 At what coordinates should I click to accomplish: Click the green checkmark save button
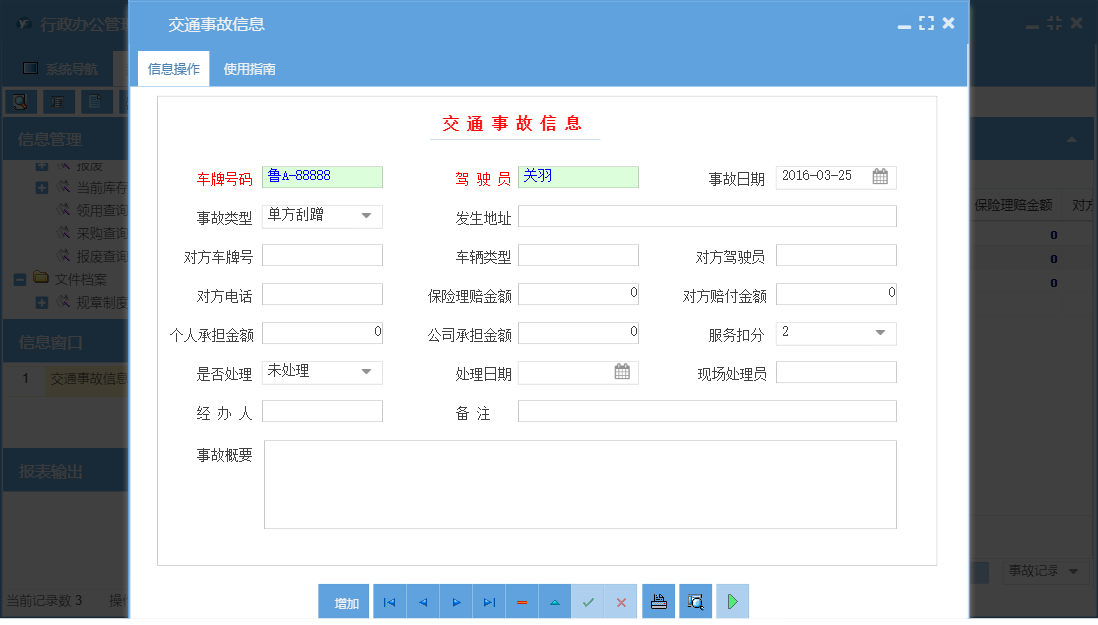point(588,602)
